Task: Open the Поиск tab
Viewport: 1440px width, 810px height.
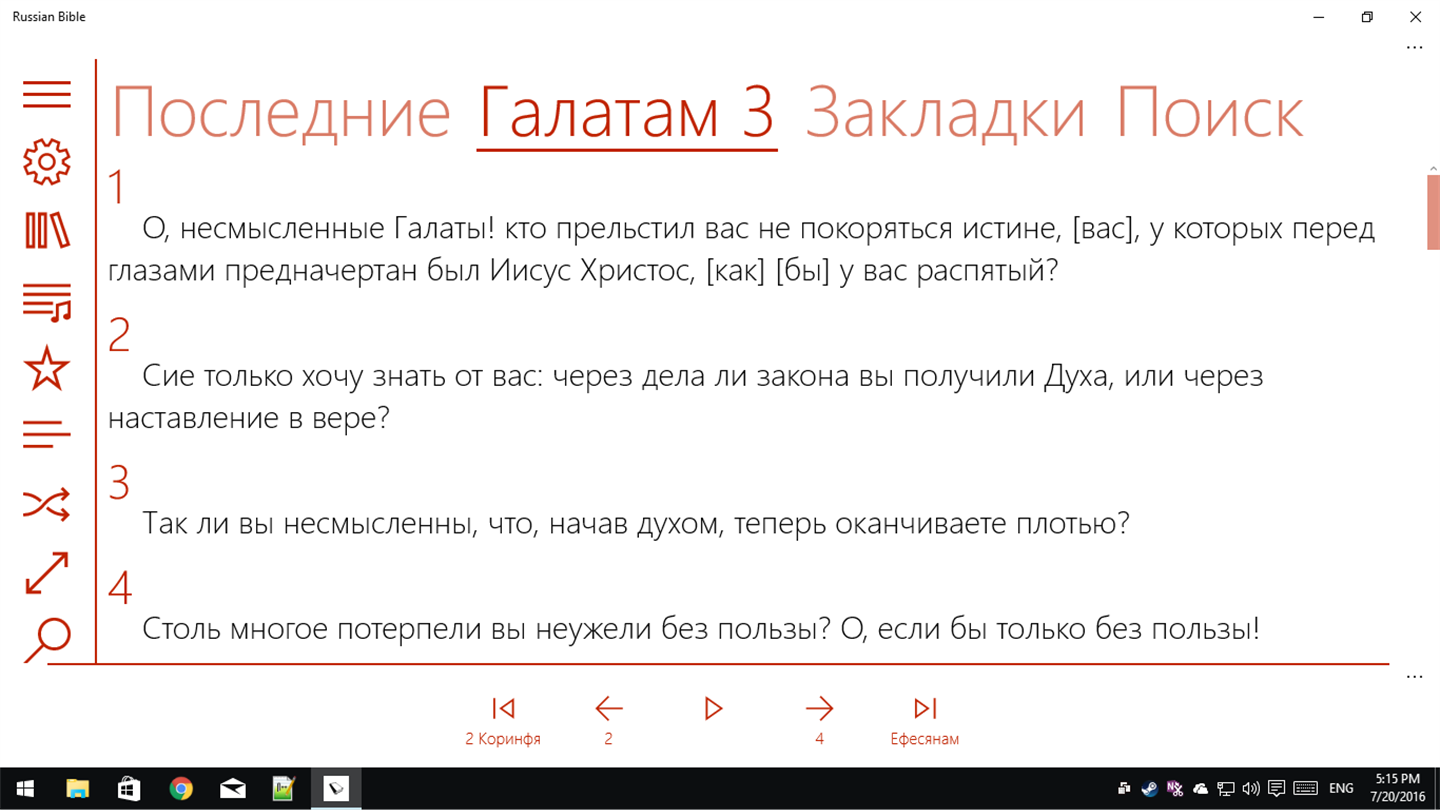Action: coord(1210,113)
